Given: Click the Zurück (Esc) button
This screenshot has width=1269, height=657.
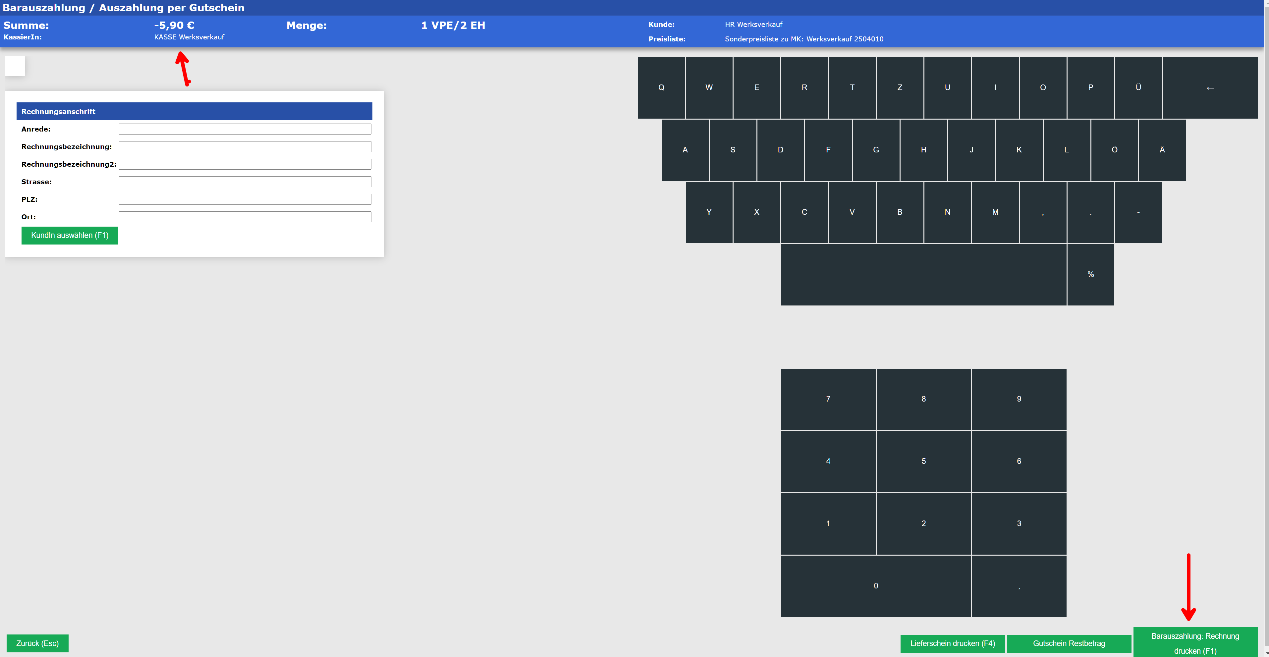Looking at the screenshot, I should (x=36, y=643).
